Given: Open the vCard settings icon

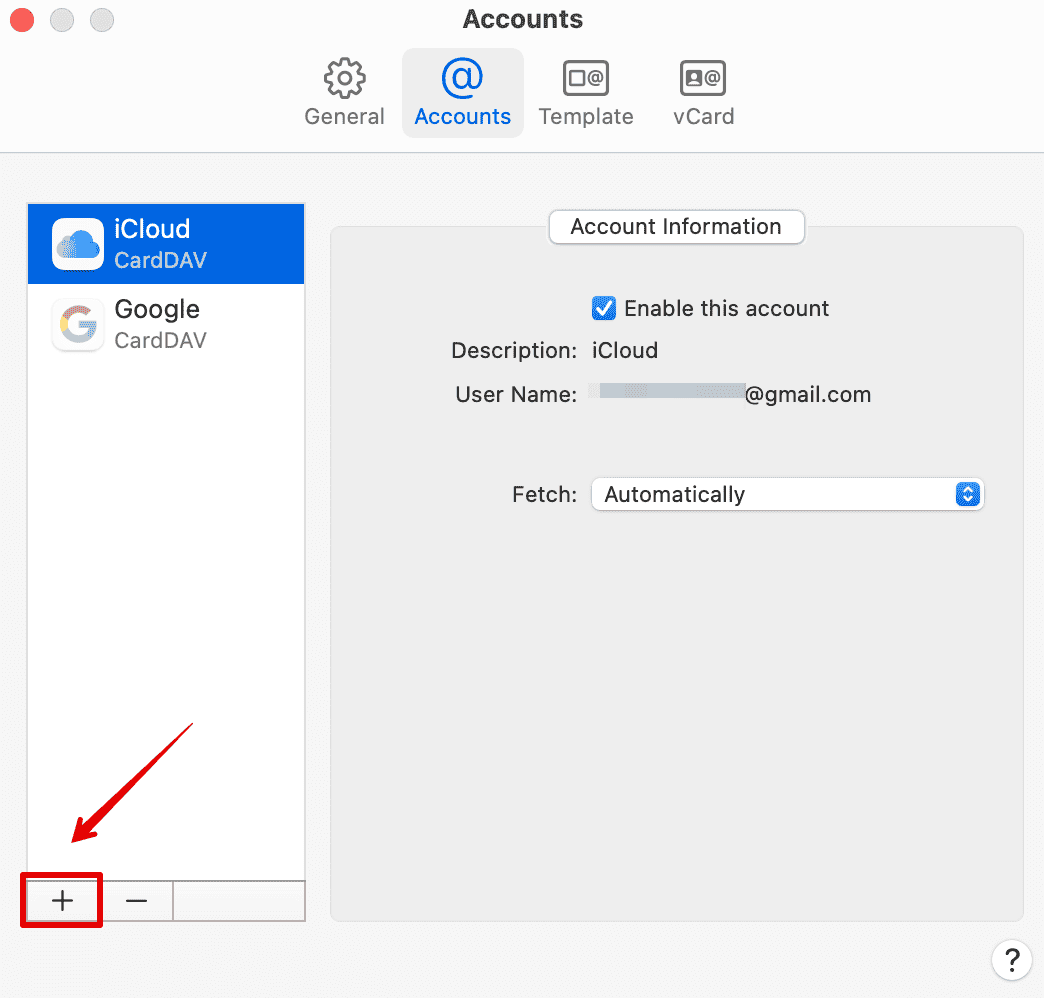Looking at the screenshot, I should 703,78.
